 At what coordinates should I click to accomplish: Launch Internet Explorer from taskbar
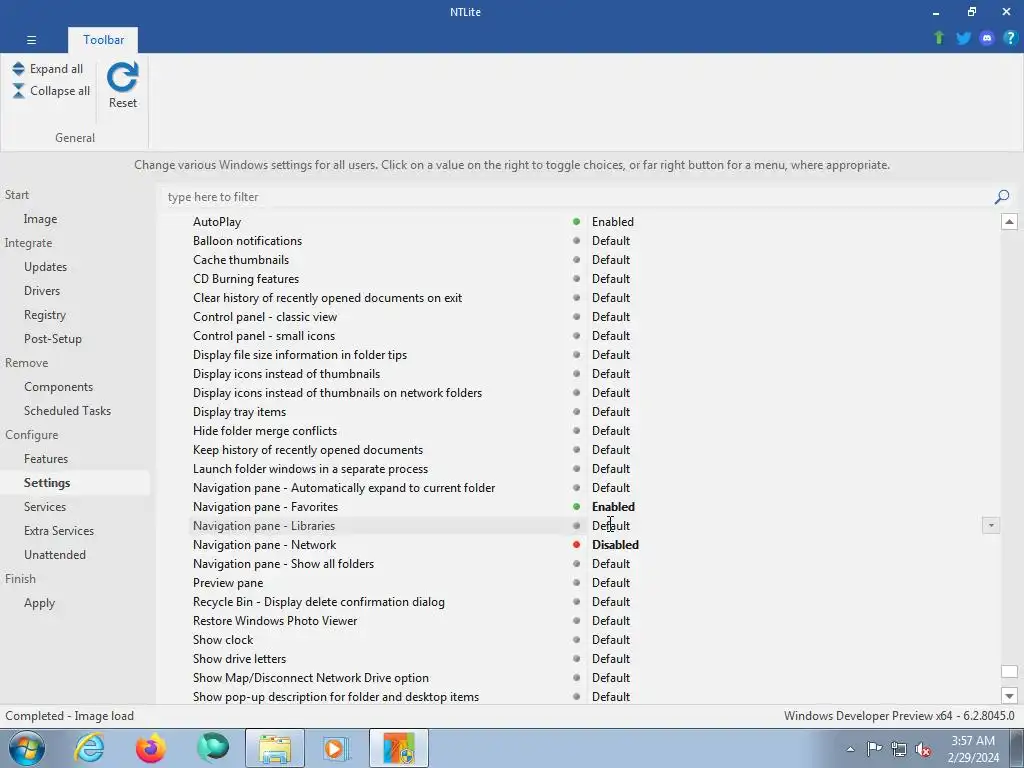pos(89,748)
